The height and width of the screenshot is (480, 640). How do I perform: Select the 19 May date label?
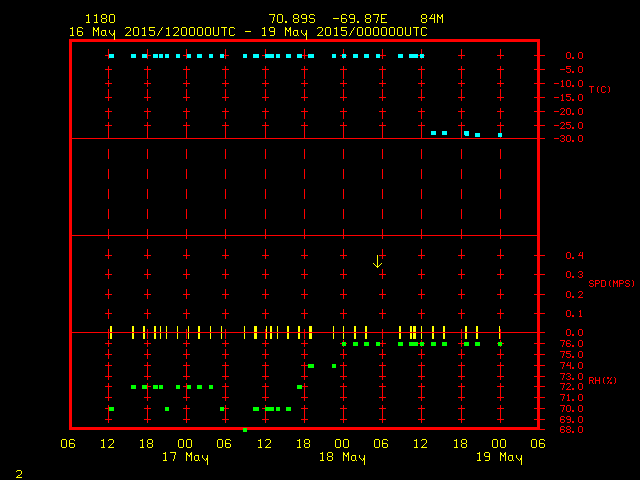point(499,458)
